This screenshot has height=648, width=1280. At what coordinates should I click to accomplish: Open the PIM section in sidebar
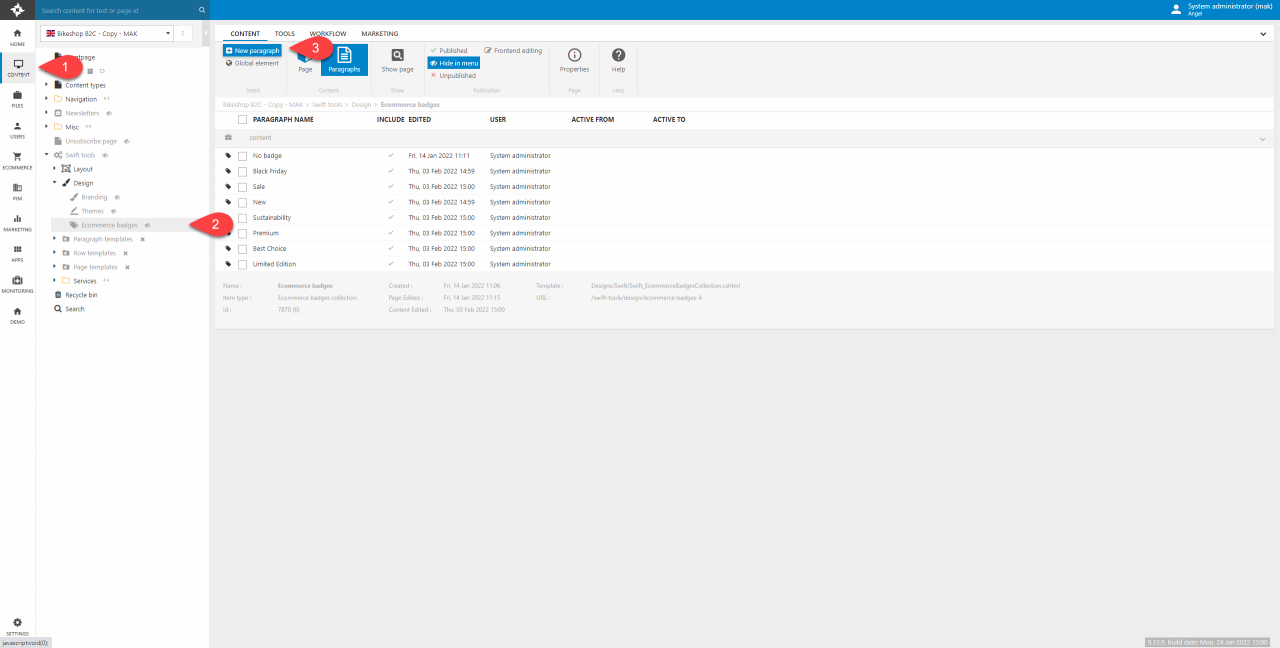click(x=17, y=190)
